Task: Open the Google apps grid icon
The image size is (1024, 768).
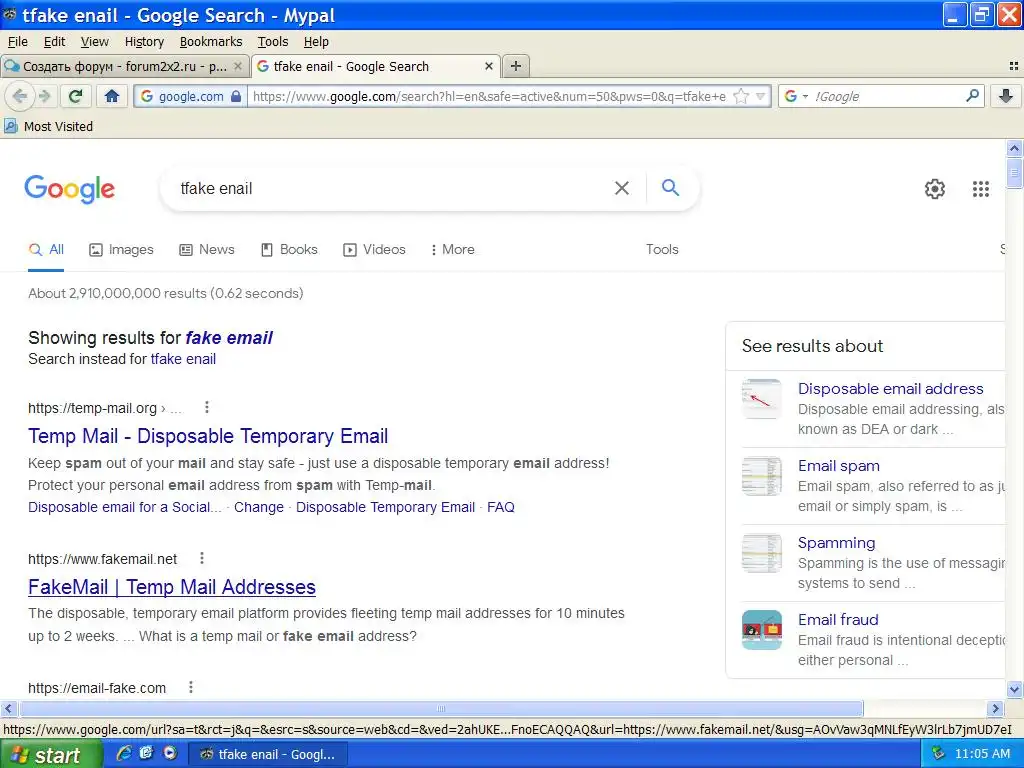Action: [x=980, y=189]
